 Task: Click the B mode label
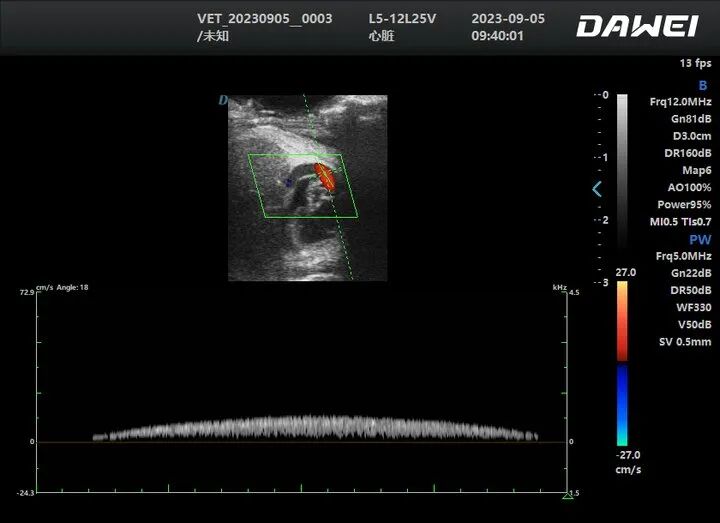(x=703, y=85)
